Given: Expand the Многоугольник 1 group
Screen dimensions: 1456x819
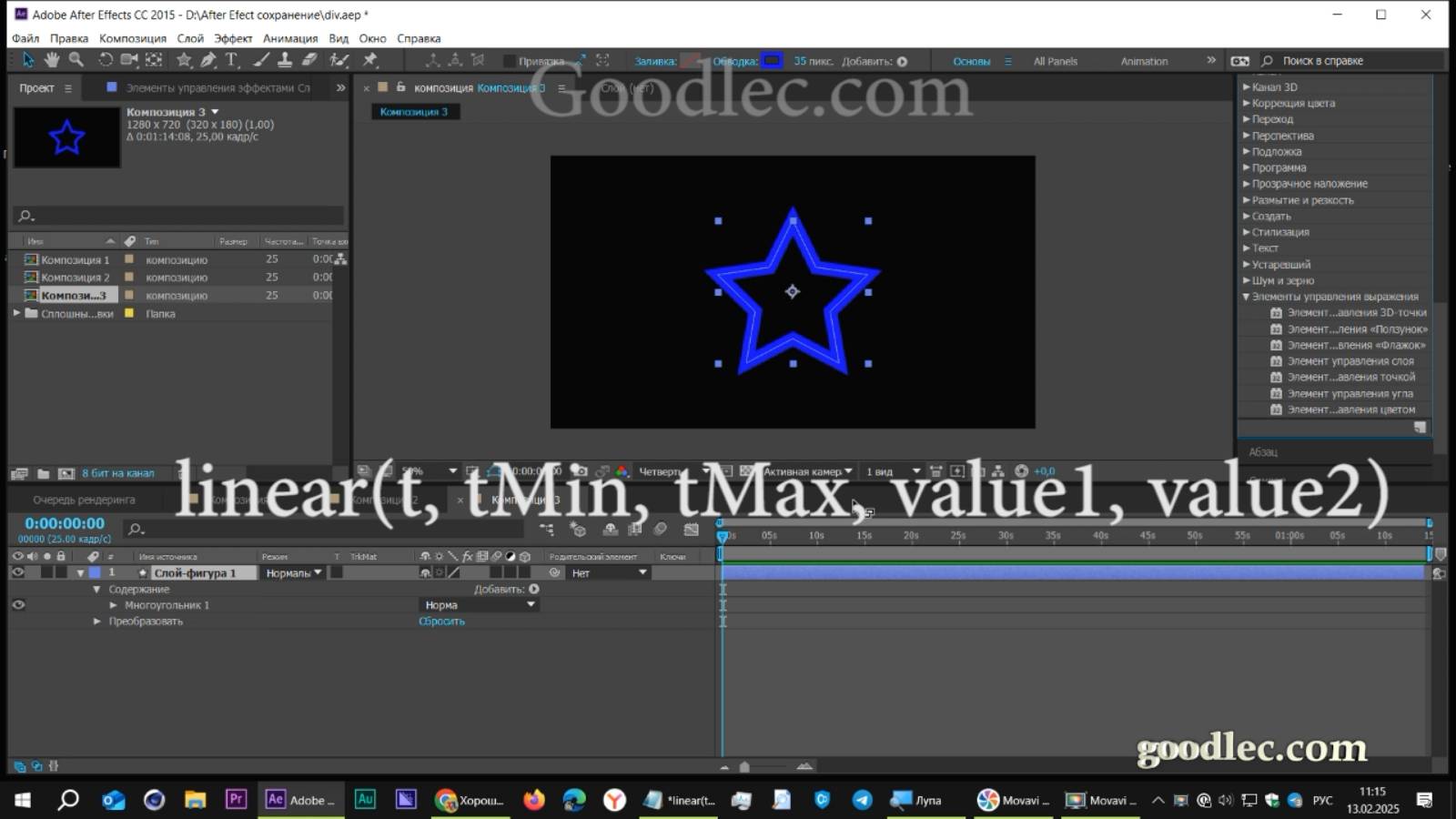Looking at the screenshot, I should (113, 605).
